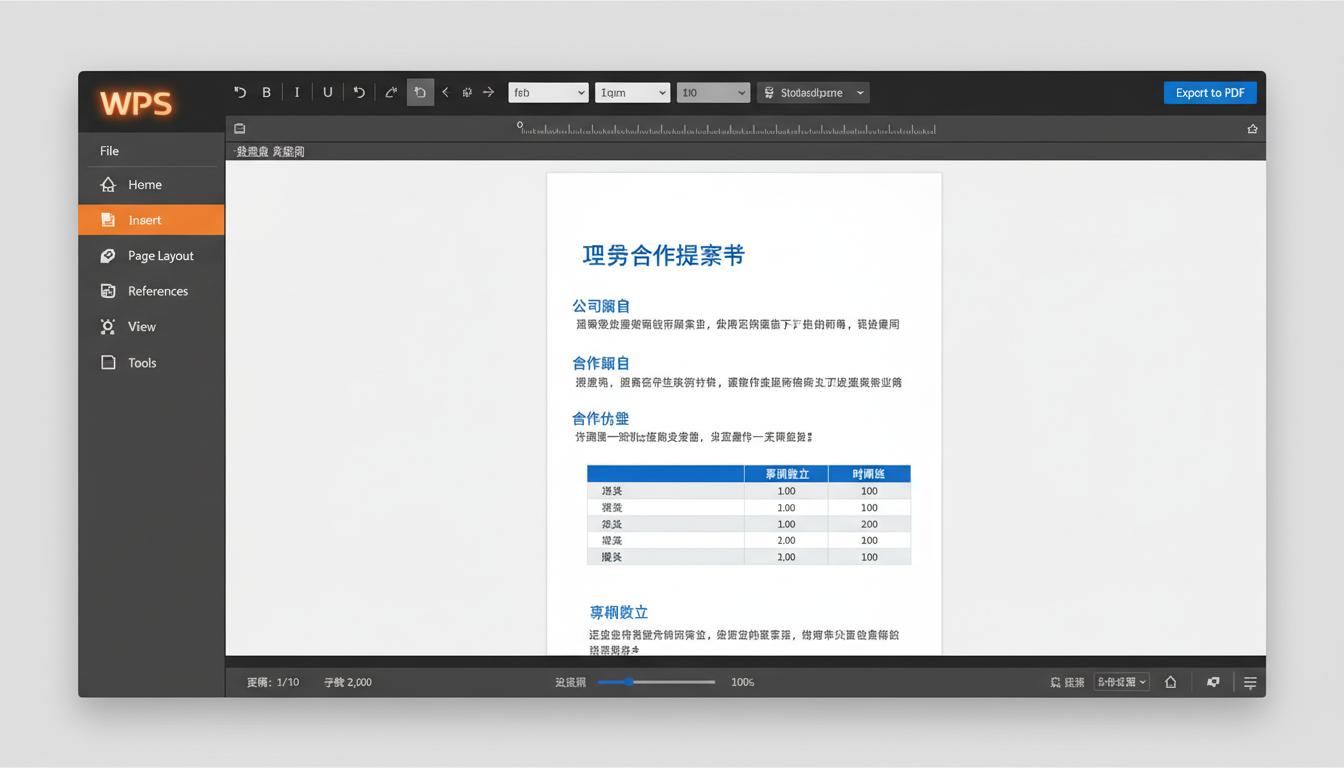Click the lines menu icon in status bar

pos(1250,683)
